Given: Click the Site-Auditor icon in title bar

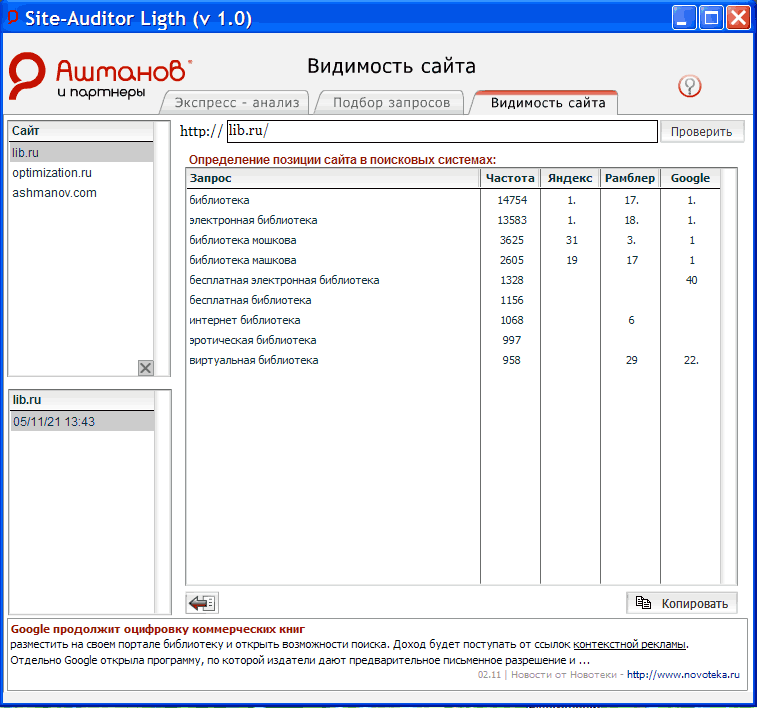Looking at the screenshot, I should coord(14,18).
